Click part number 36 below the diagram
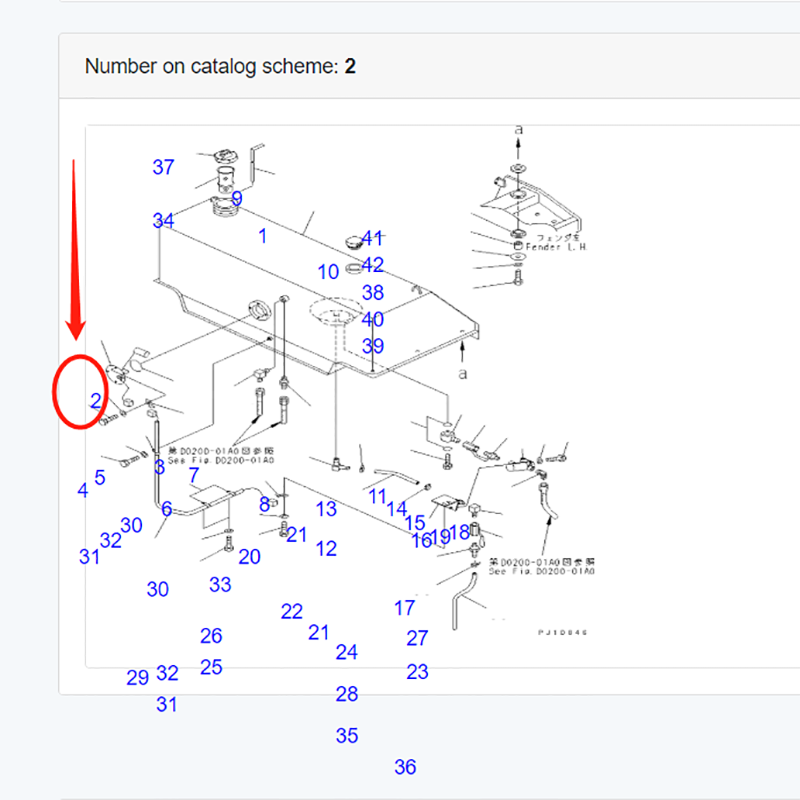Image resolution: width=800 pixels, height=800 pixels. pyautogui.click(x=405, y=767)
